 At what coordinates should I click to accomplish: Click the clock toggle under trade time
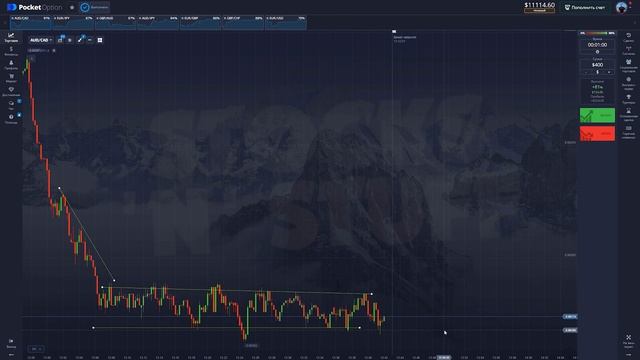pyautogui.click(x=597, y=52)
